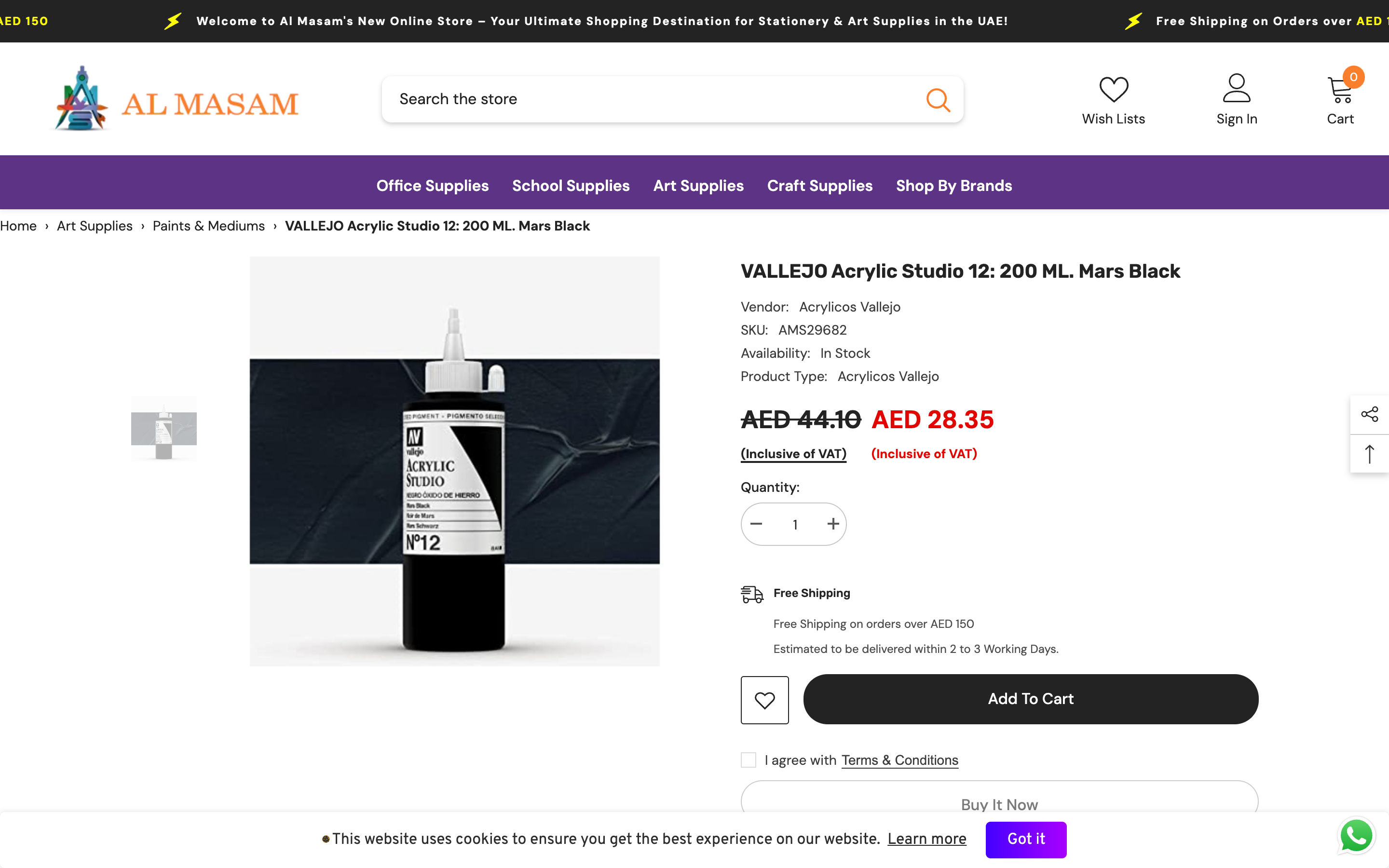The width and height of the screenshot is (1389, 868).
Task: Open WhatsApp chat via the green icon
Action: click(1356, 836)
